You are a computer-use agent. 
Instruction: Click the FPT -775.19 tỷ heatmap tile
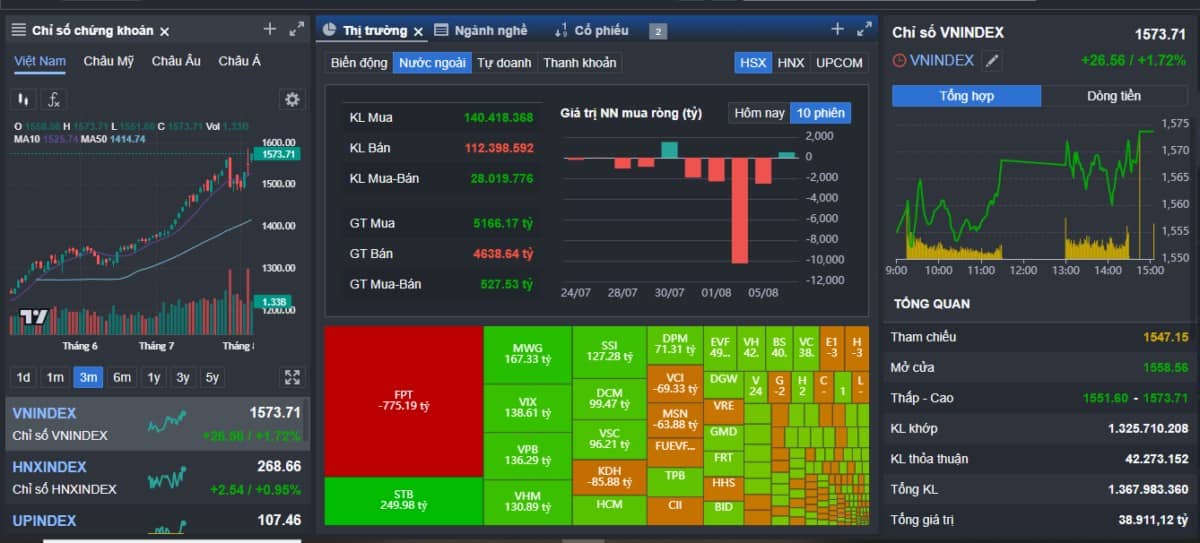point(403,401)
